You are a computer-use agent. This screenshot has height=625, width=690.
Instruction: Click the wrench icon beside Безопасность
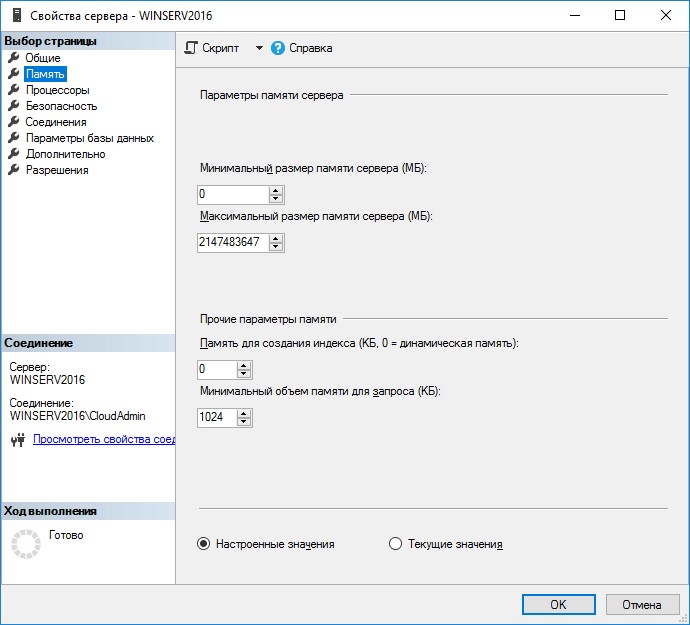click(14, 106)
